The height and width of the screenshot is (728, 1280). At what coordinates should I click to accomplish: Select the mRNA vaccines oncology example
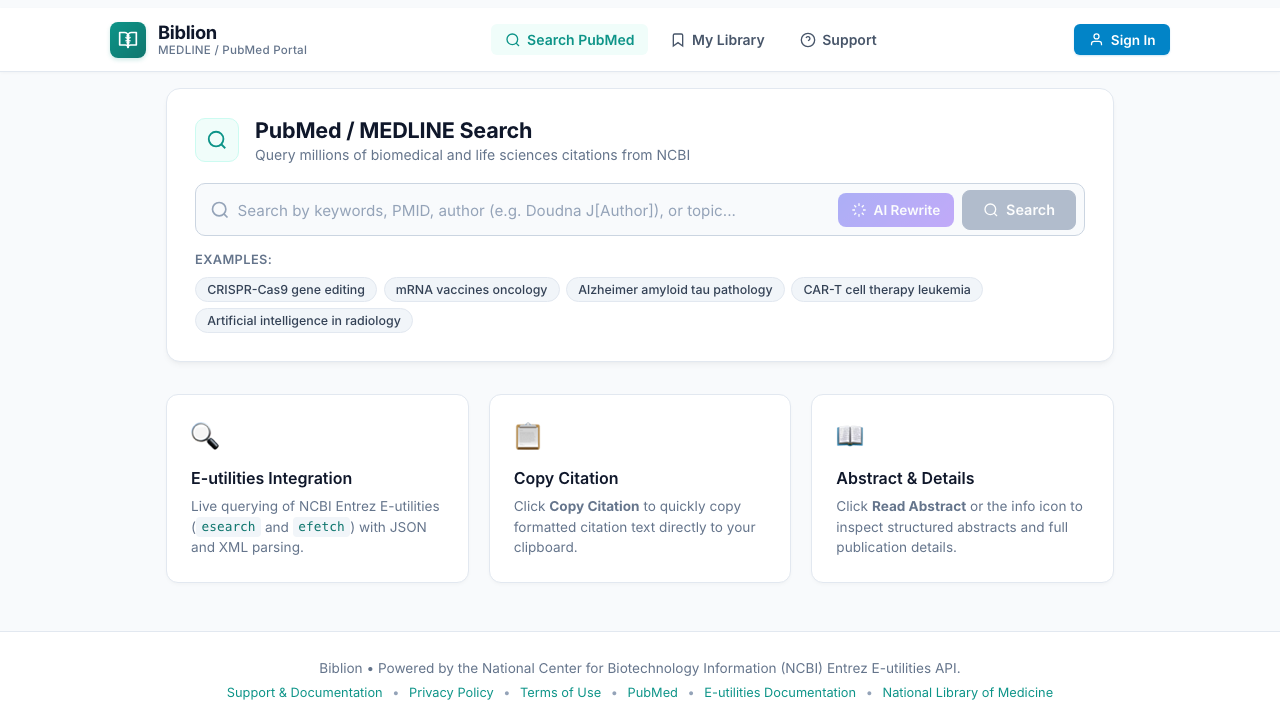pyautogui.click(x=471, y=290)
